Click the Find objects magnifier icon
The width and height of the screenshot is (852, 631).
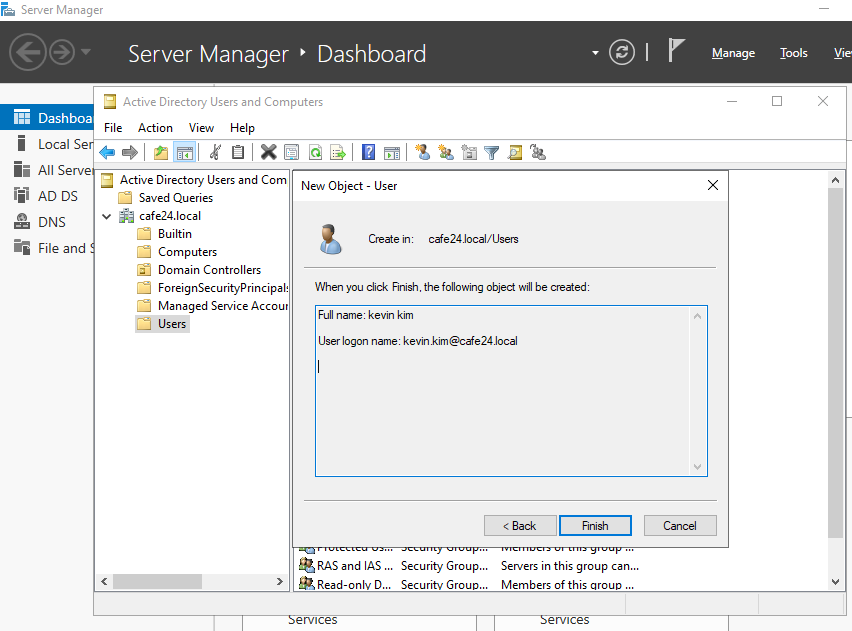pyautogui.click(x=515, y=153)
